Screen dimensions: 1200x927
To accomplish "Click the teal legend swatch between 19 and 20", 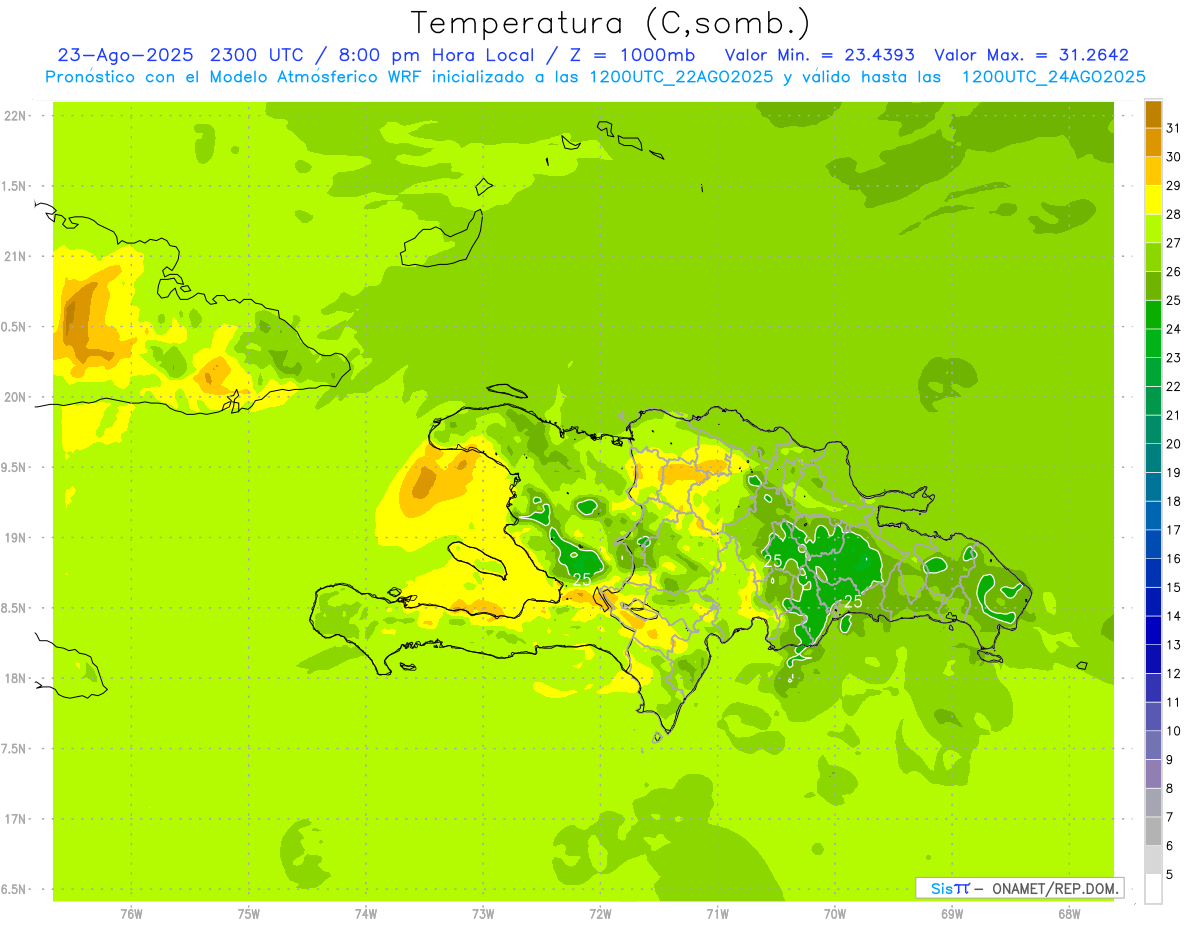I will click(1153, 458).
